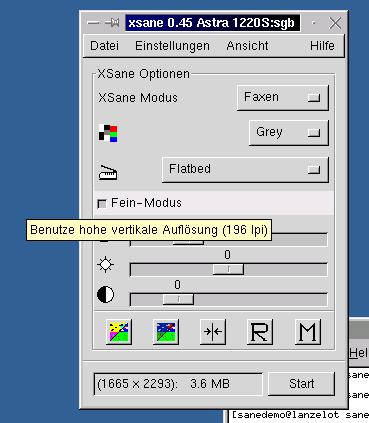Open the XSane Modus Faxen dropdown
The height and width of the screenshot is (423, 369).
point(283,98)
